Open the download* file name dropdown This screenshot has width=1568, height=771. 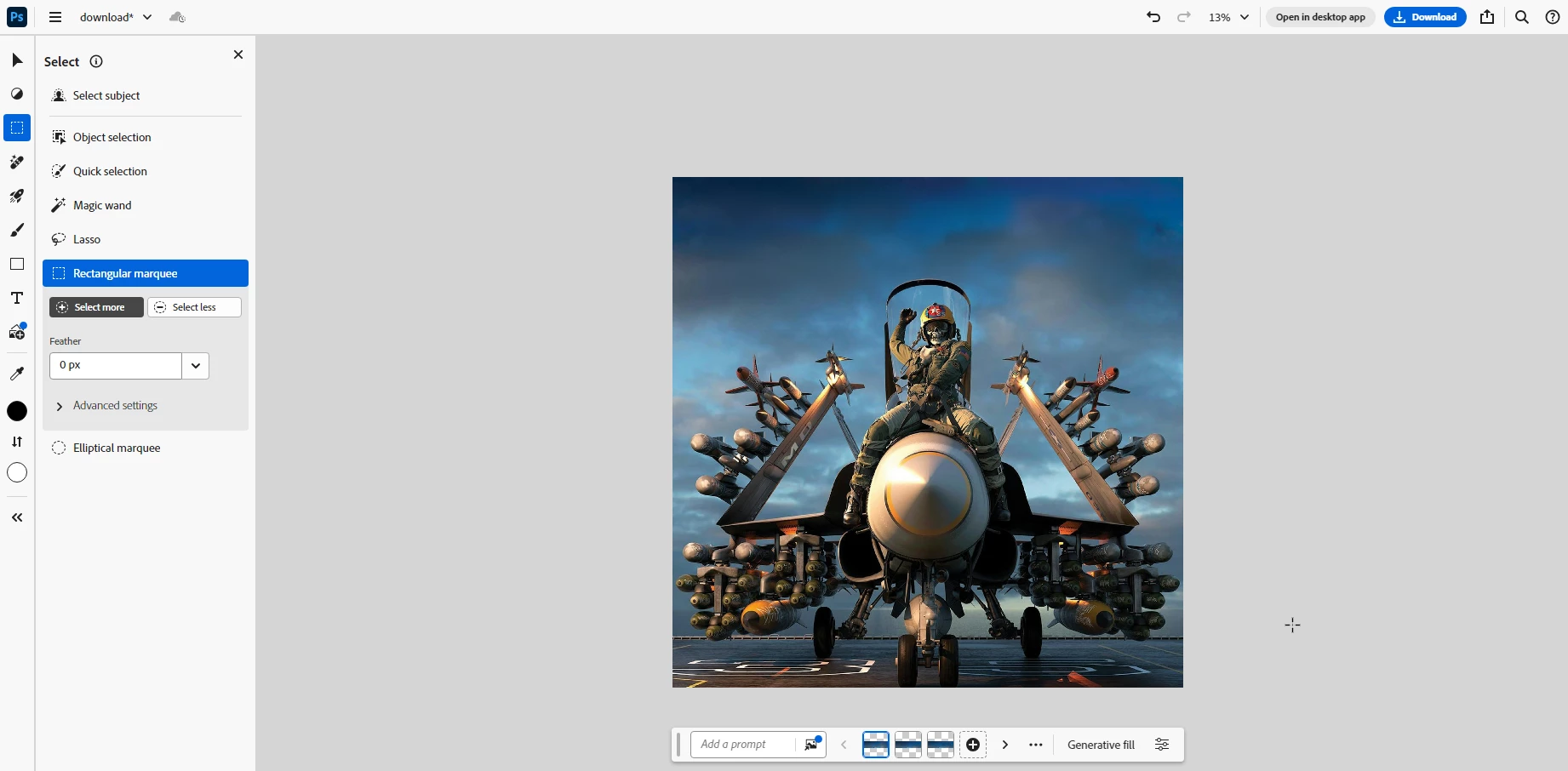point(115,17)
